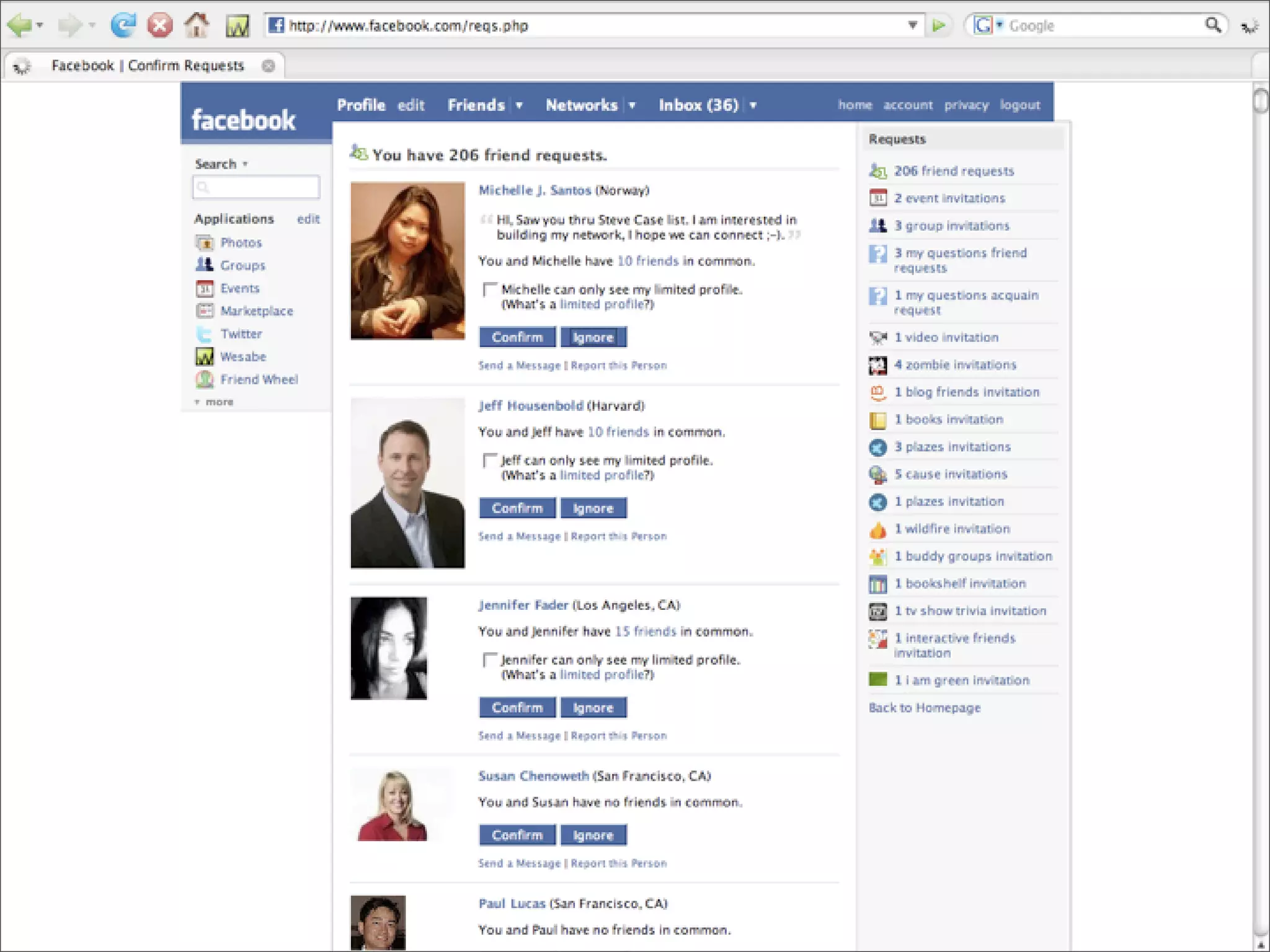Screen dimensions: 1270x952
Task: Open the address bar URL dropdown
Action: coord(913,25)
